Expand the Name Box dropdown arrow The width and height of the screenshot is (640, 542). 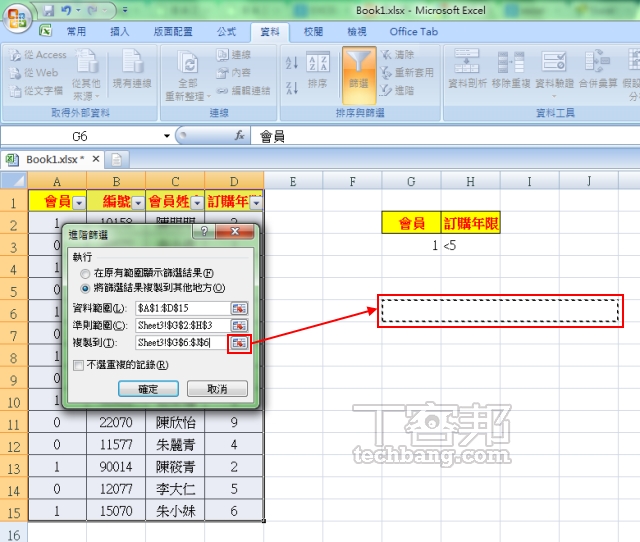click(167, 135)
